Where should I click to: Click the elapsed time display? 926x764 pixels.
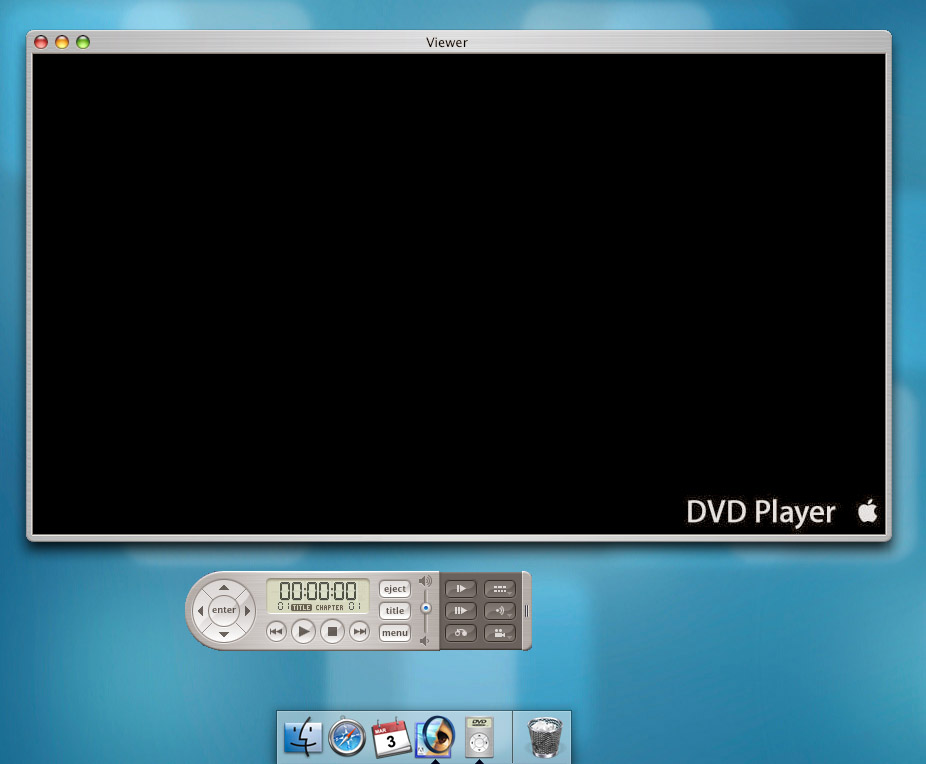coord(318,590)
